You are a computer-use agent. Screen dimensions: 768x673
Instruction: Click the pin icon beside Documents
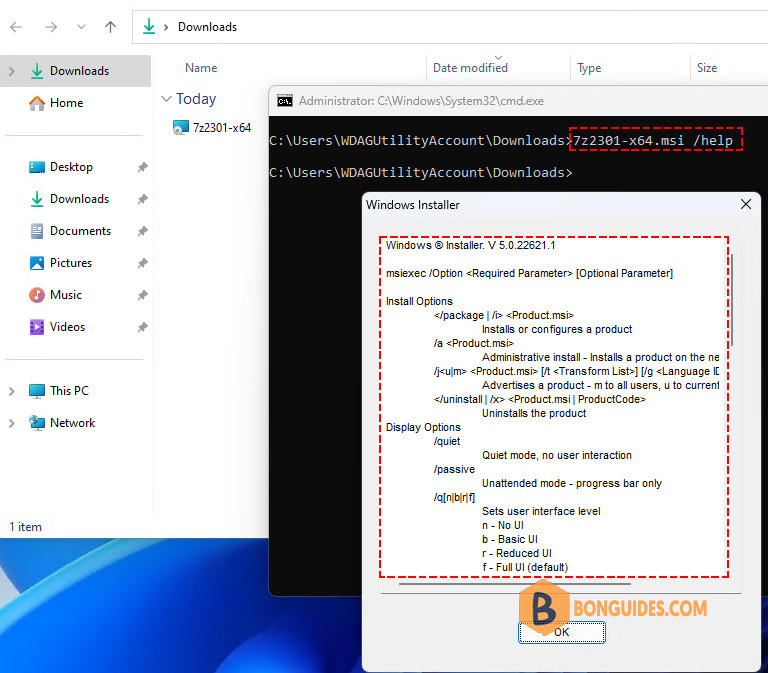(x=143, y=231)
